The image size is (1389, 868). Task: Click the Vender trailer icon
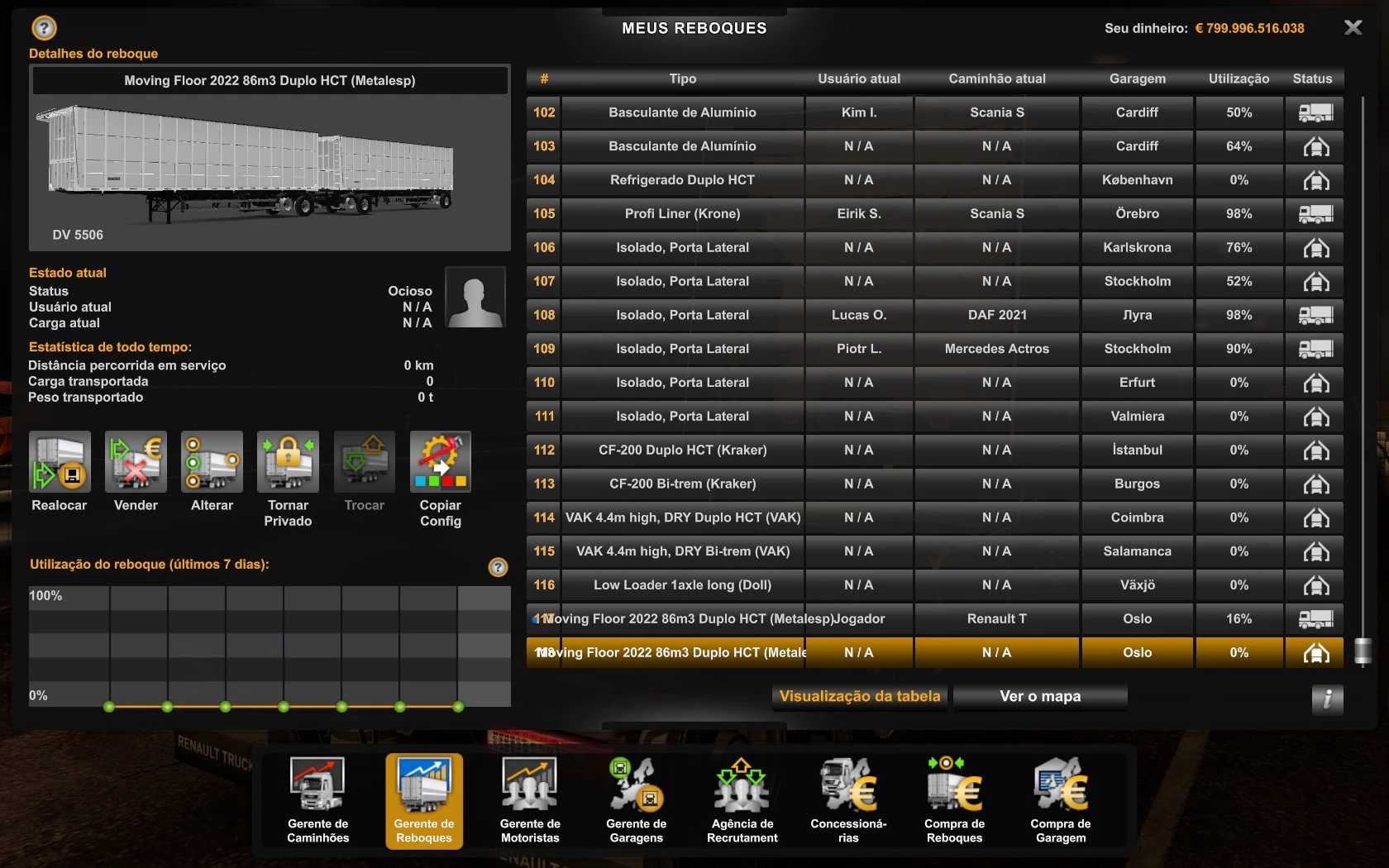point(136,462)
